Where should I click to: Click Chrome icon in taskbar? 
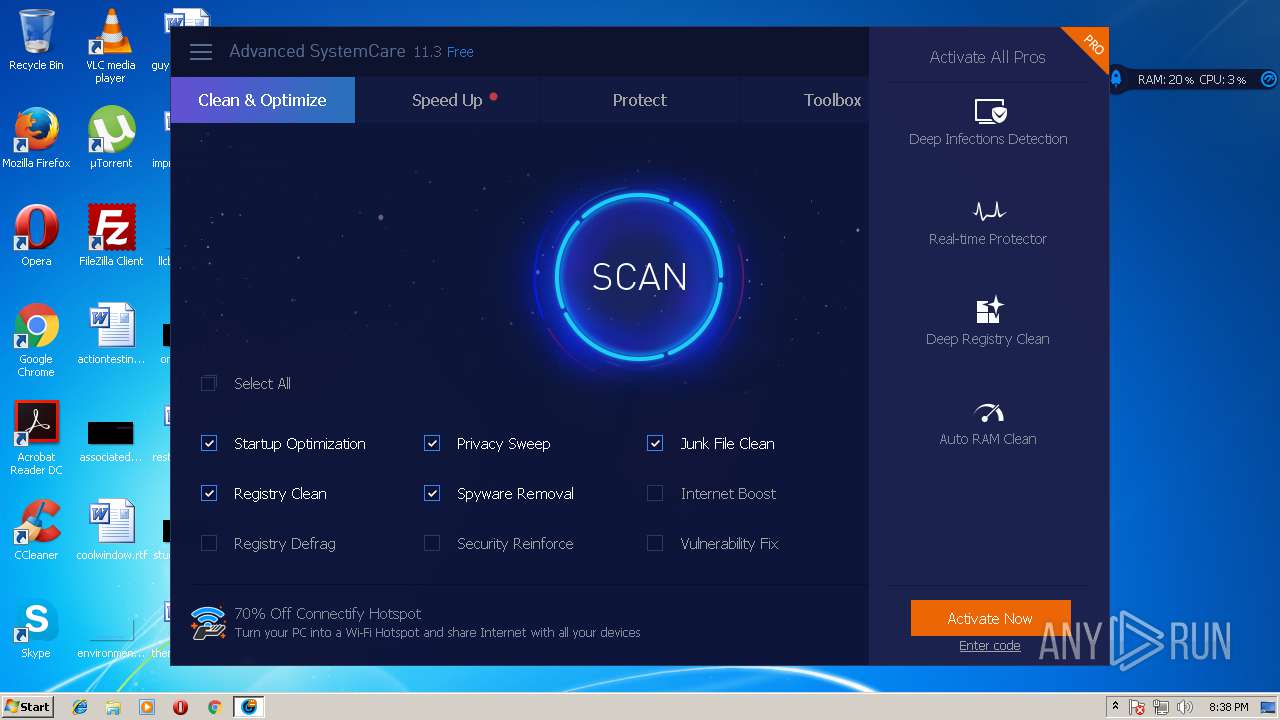pos(214,707)
